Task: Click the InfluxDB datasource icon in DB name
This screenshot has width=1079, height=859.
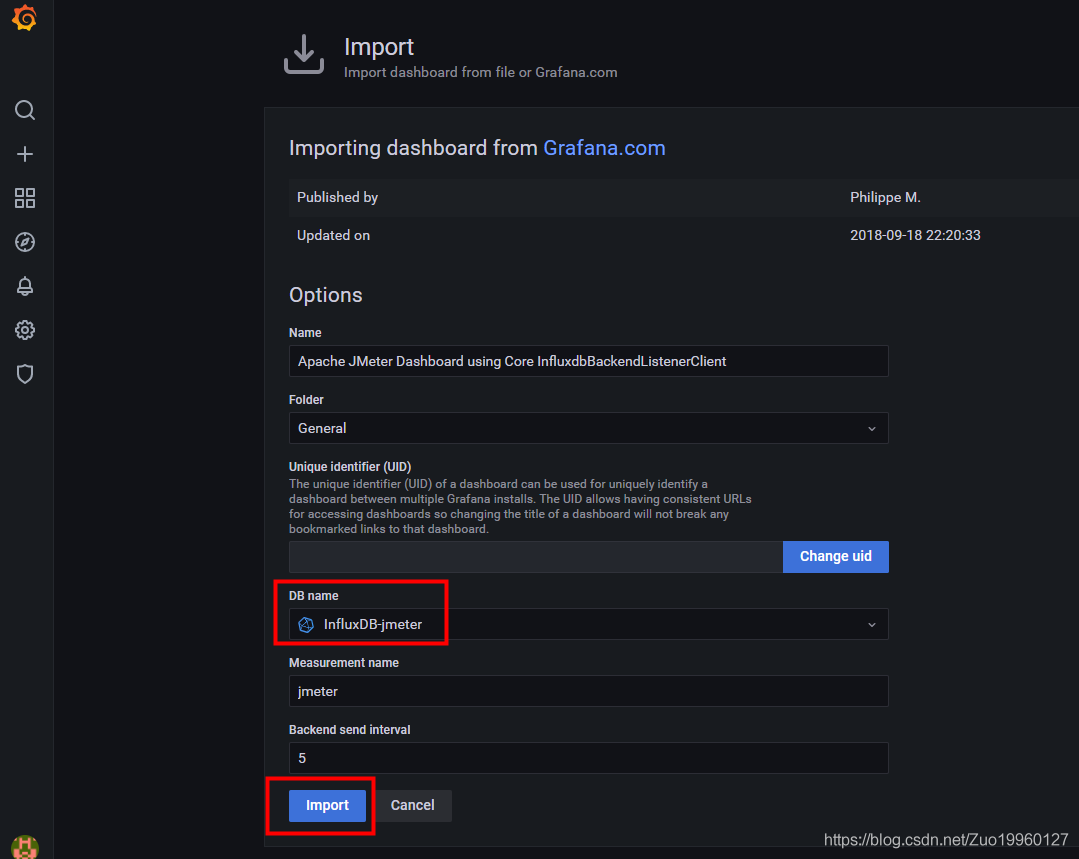Action: point(306,624)
